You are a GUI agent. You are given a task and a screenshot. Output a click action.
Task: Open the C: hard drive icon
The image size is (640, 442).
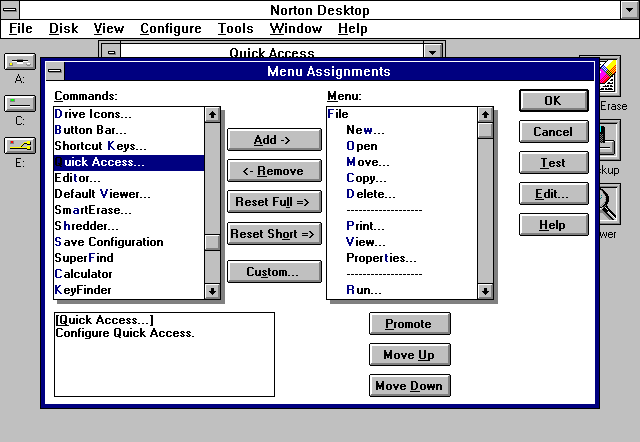pyautogui.click(x=20, y=104)
